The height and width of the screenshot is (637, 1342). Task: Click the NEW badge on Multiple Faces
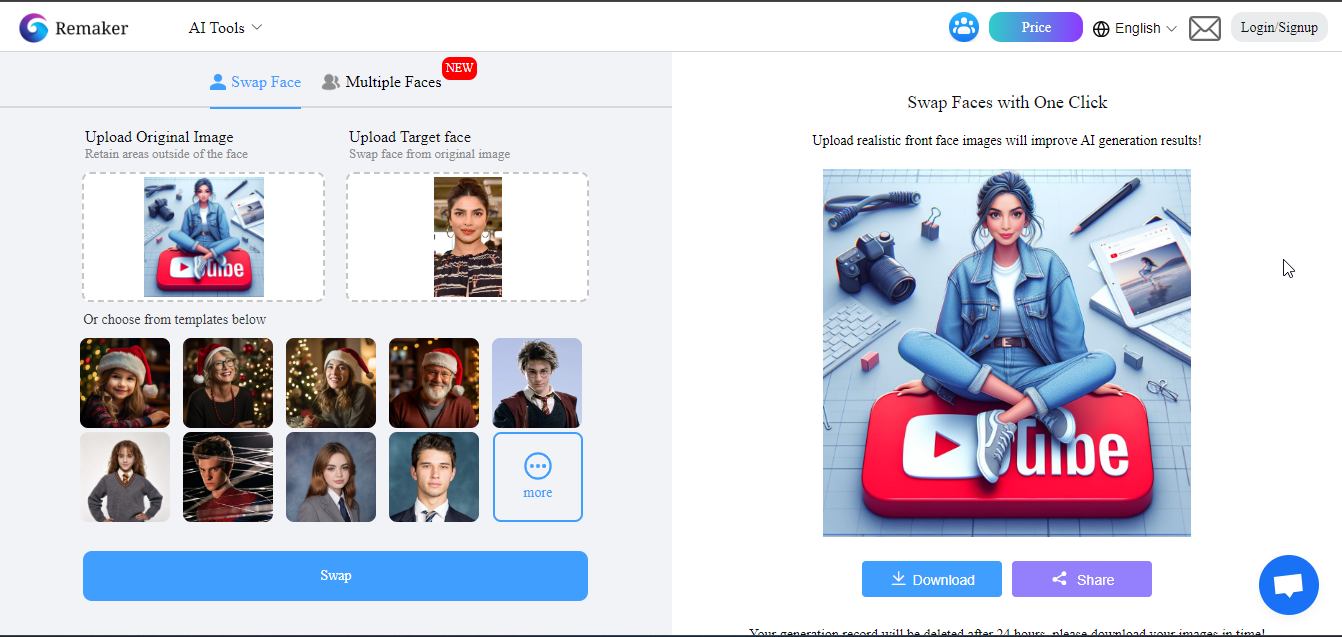coord(459,68)
